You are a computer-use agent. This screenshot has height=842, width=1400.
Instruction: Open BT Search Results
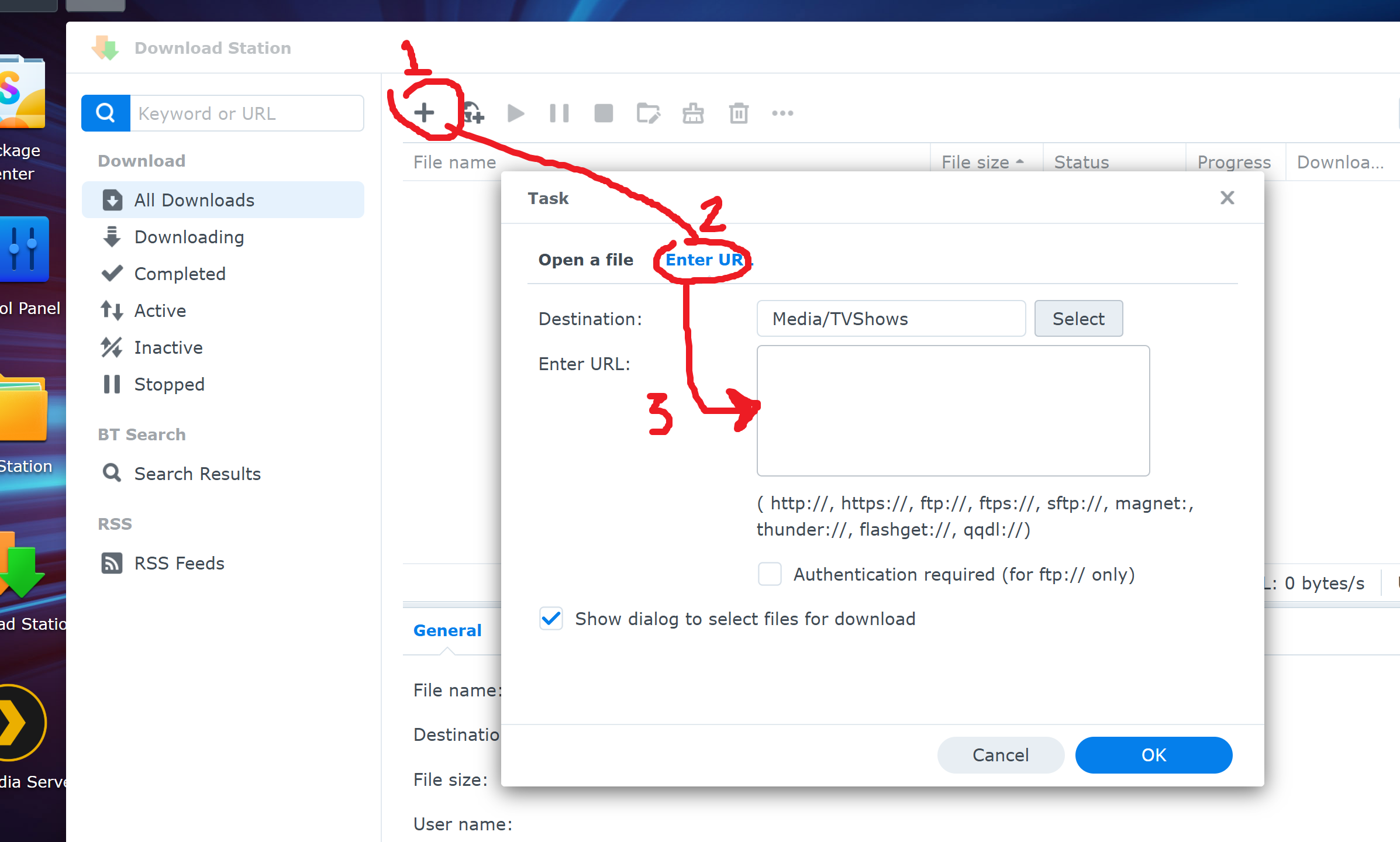(x=223, y=474)
